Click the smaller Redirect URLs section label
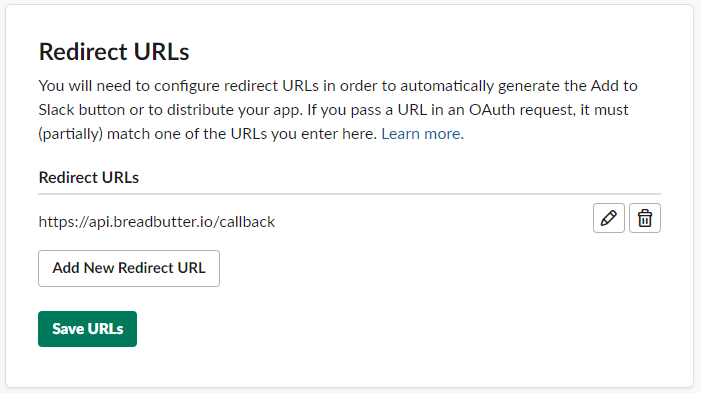 click(89, 178)
